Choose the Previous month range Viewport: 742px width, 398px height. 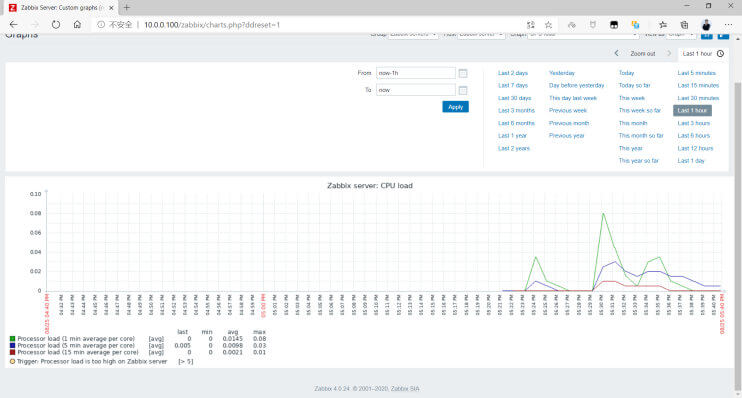[569, 123]
